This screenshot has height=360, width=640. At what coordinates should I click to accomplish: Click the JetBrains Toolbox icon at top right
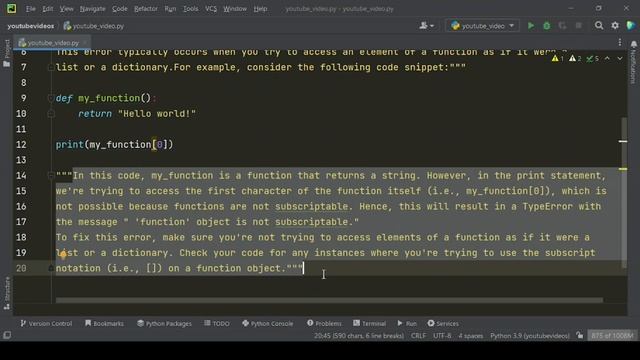(x=631, y=25)
